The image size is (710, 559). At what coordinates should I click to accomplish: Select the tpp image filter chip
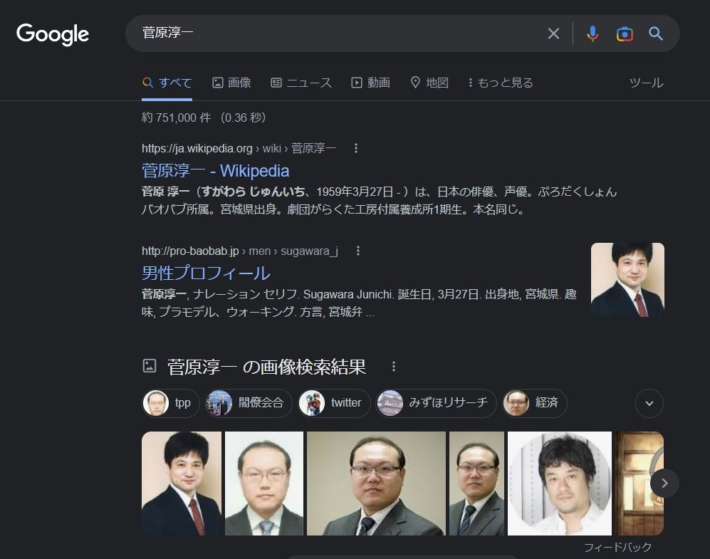pyautogui.click(x=171, y=403)
